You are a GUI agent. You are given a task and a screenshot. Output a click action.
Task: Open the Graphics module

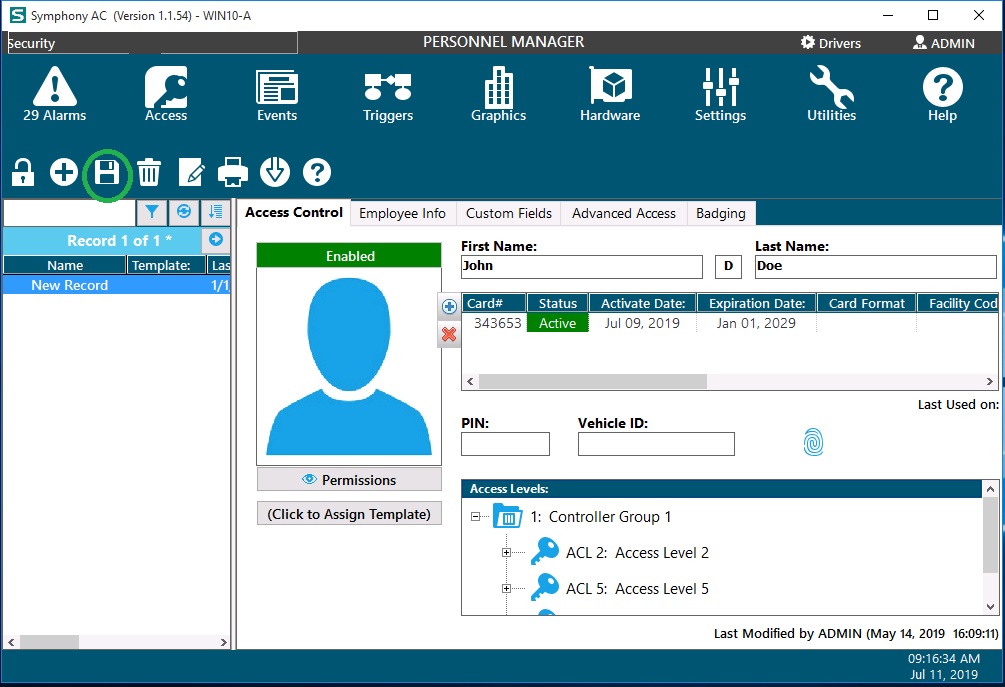[x=499, y=94]
